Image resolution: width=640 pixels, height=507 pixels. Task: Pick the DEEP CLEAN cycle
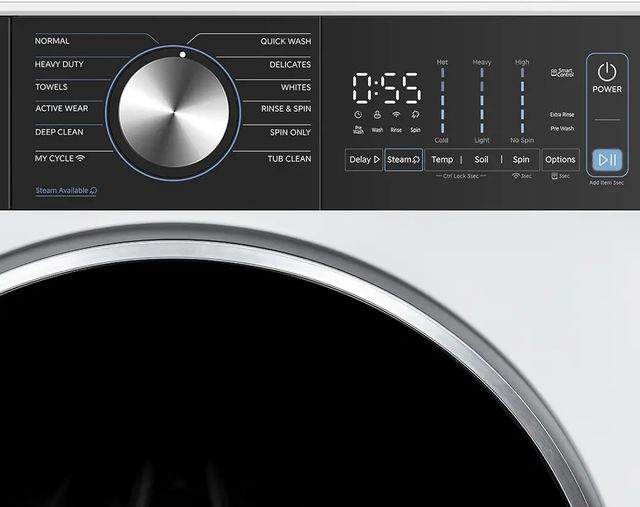click(x=59, y=132)
